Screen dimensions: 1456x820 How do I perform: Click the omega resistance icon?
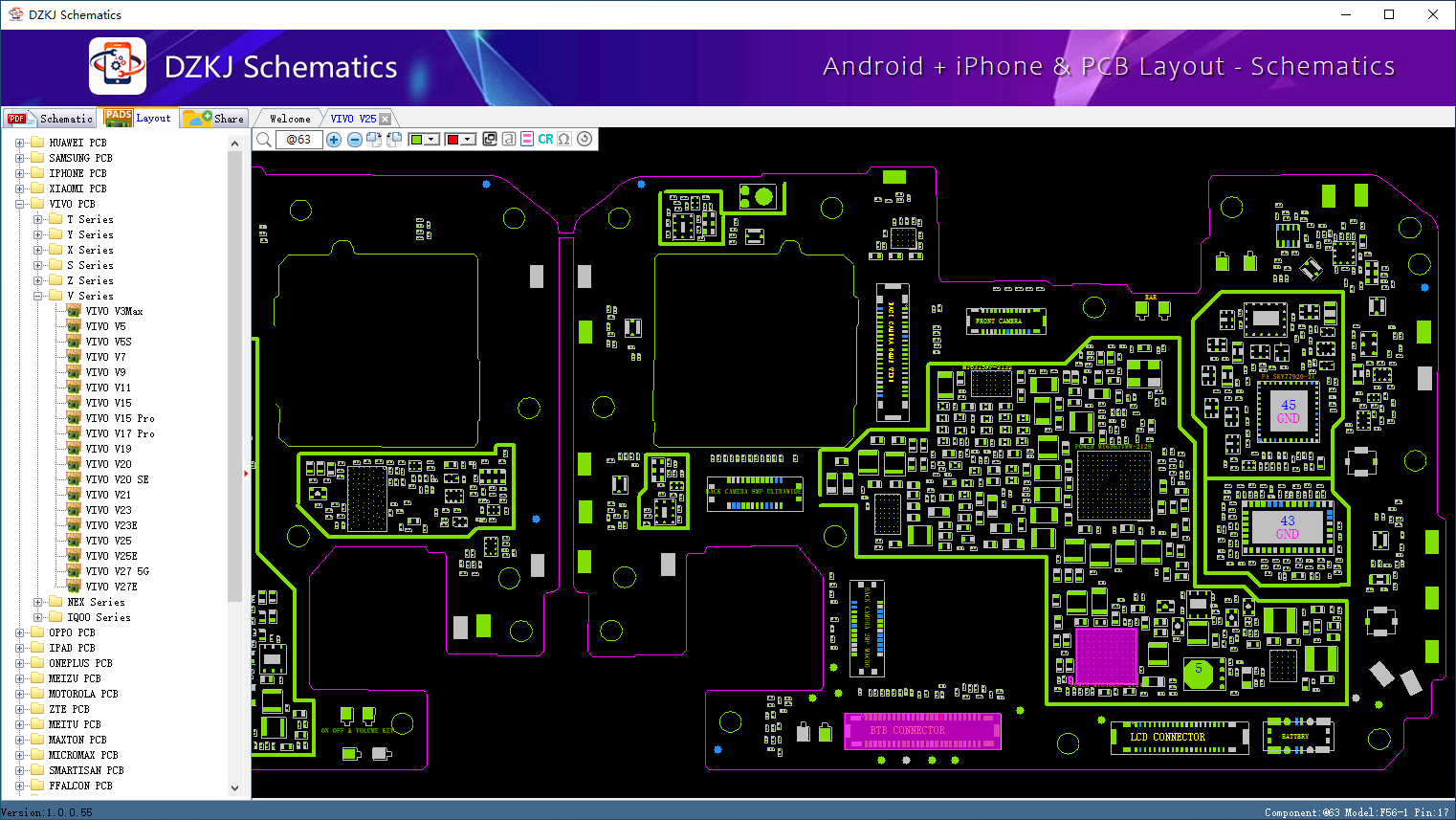pos(564,139)
